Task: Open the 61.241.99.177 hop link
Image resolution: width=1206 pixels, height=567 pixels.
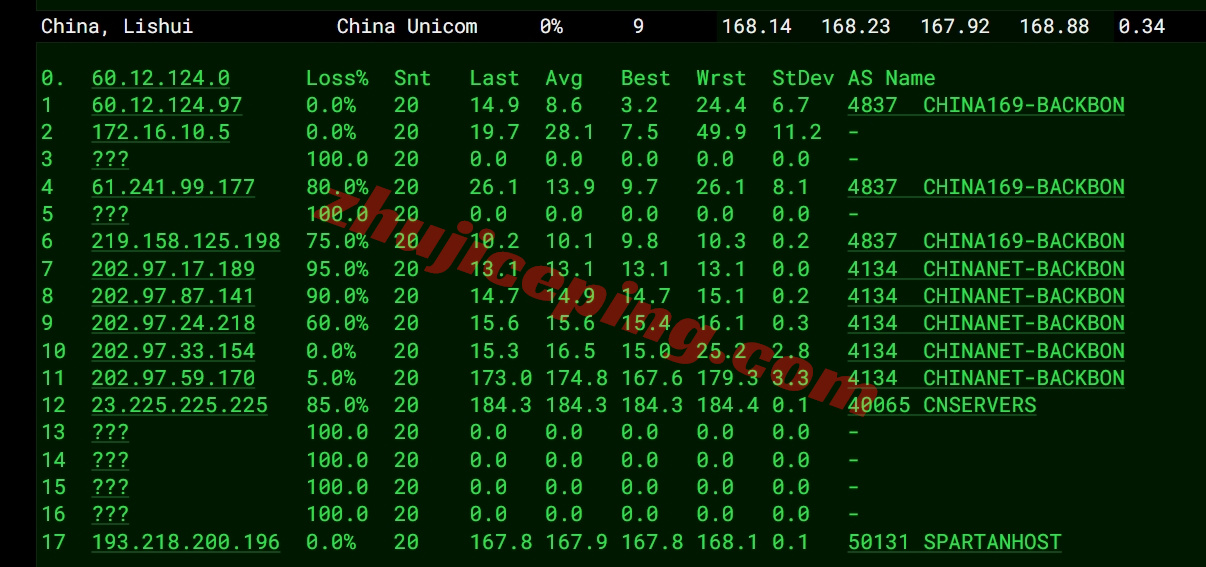Action: click(173, 187)
